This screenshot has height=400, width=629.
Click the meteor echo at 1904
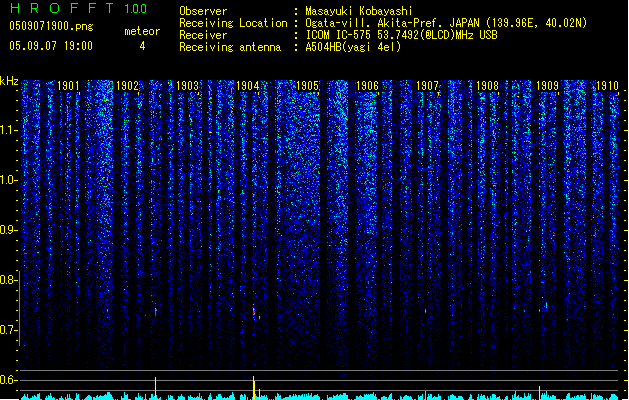[254, 313]
